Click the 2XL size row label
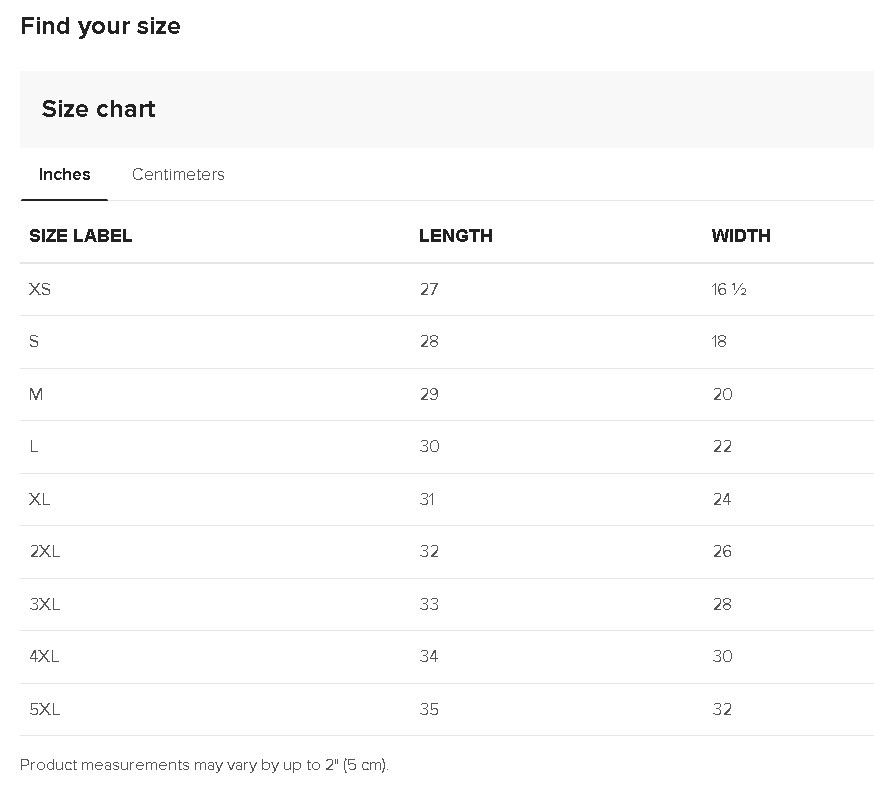 [45, 551]
